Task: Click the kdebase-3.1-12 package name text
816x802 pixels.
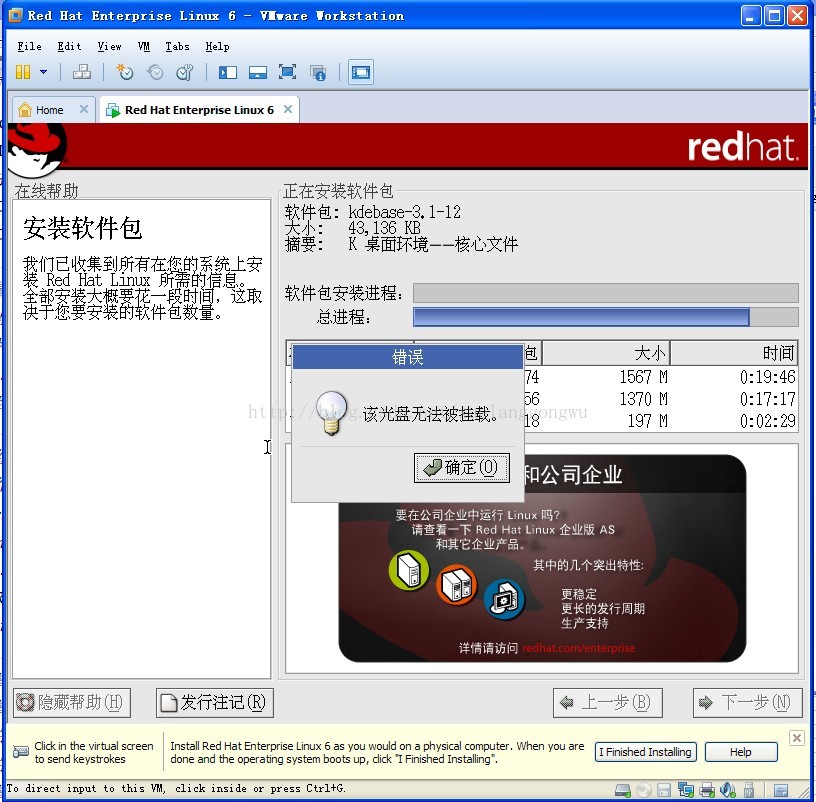Action: 404,212
